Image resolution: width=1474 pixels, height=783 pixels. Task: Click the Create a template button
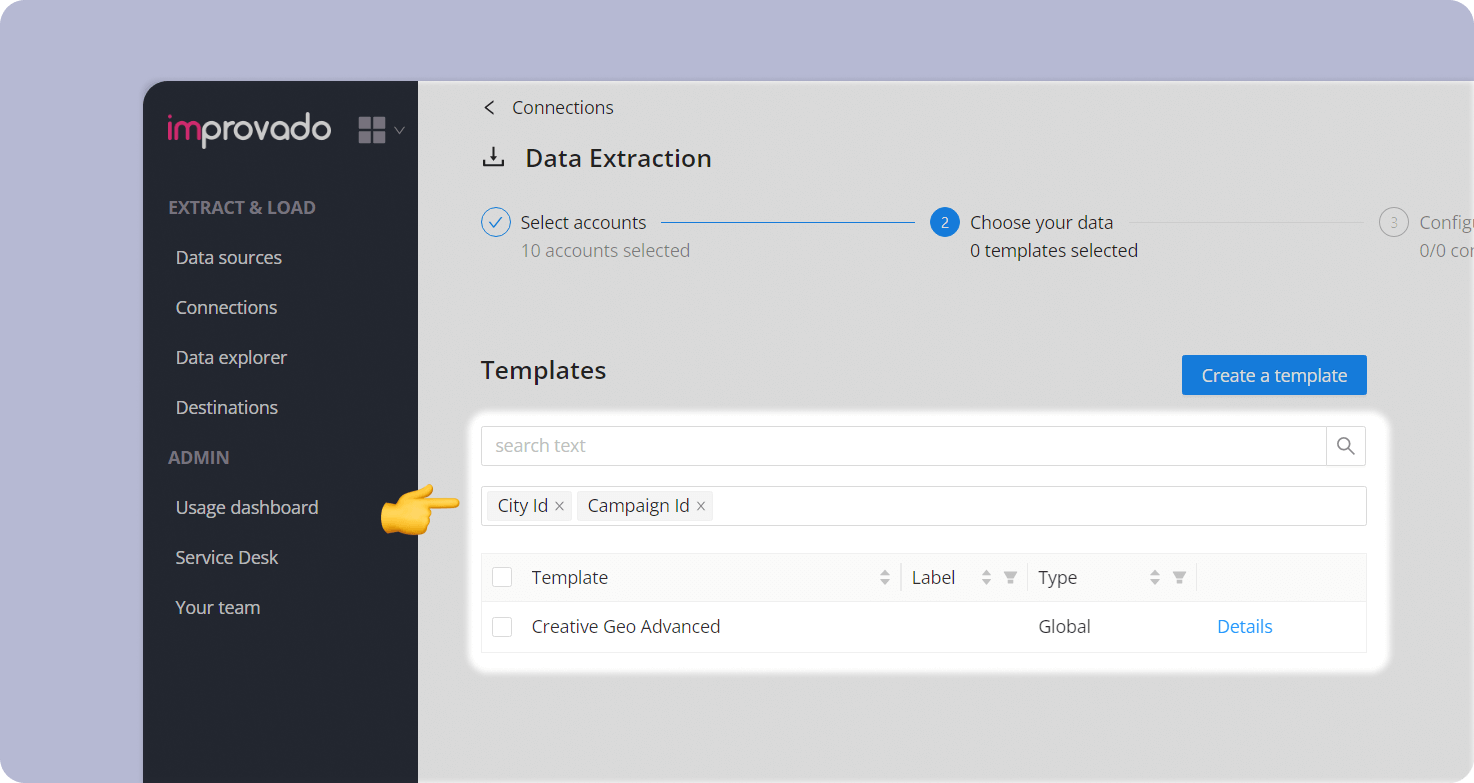pyautogui.click(x=1274, y=375)
